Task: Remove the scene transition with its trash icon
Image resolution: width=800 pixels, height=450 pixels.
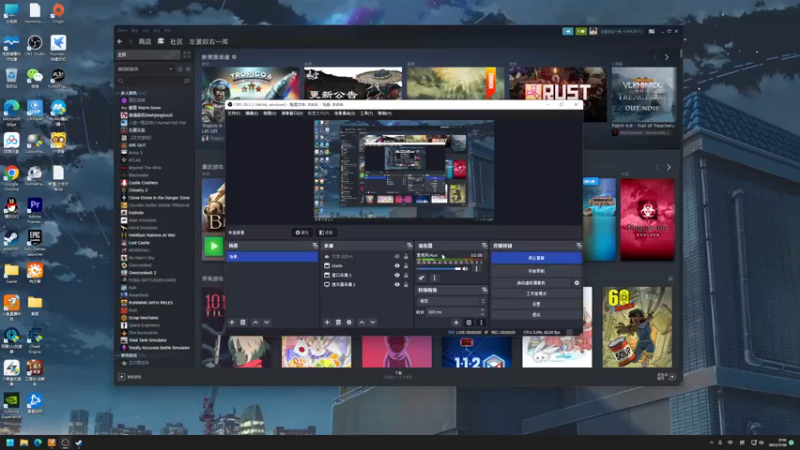Action: [x=469, y=322]
